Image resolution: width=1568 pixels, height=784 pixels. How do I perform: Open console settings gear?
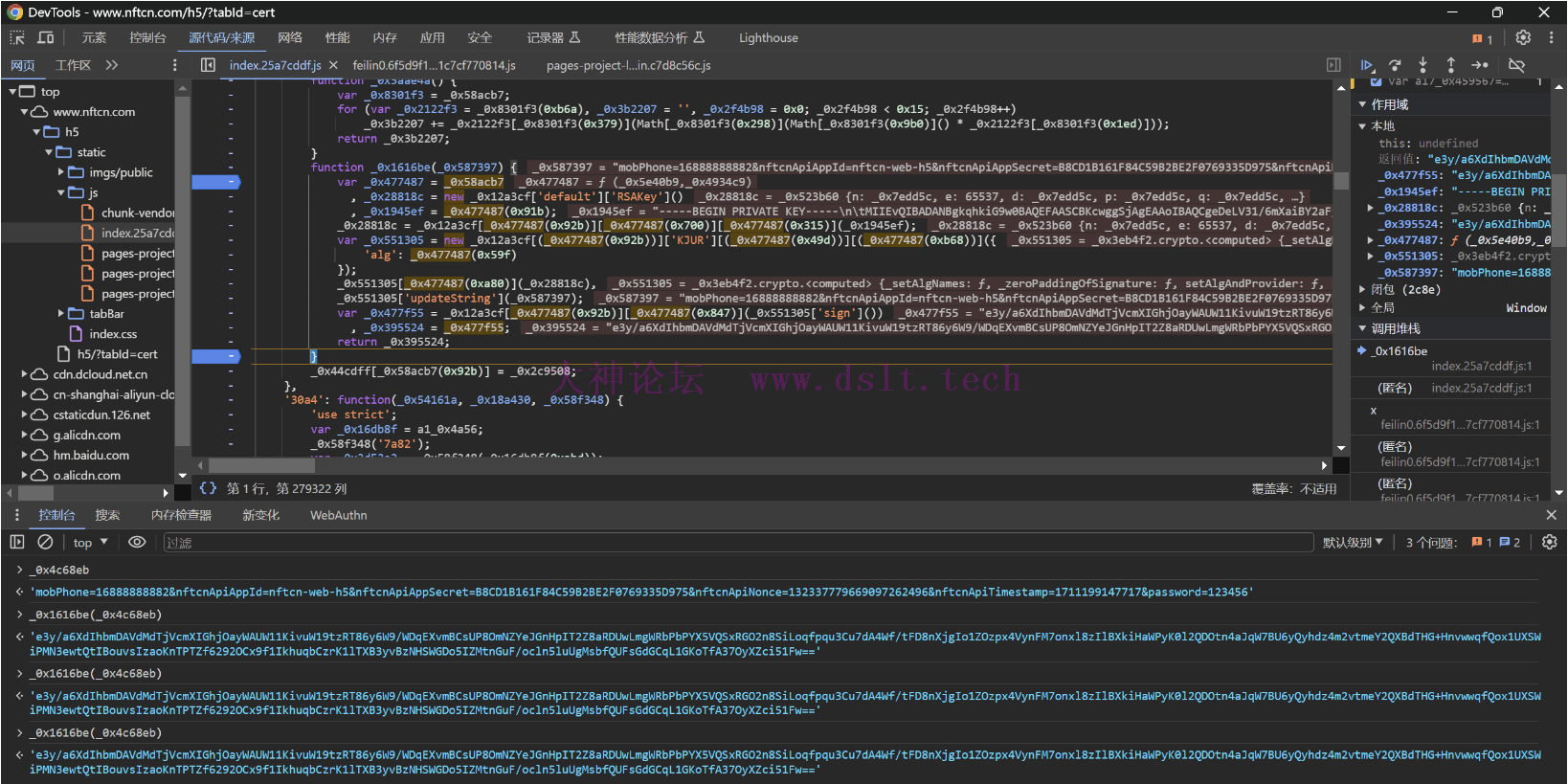click(x=1550, y=542)
